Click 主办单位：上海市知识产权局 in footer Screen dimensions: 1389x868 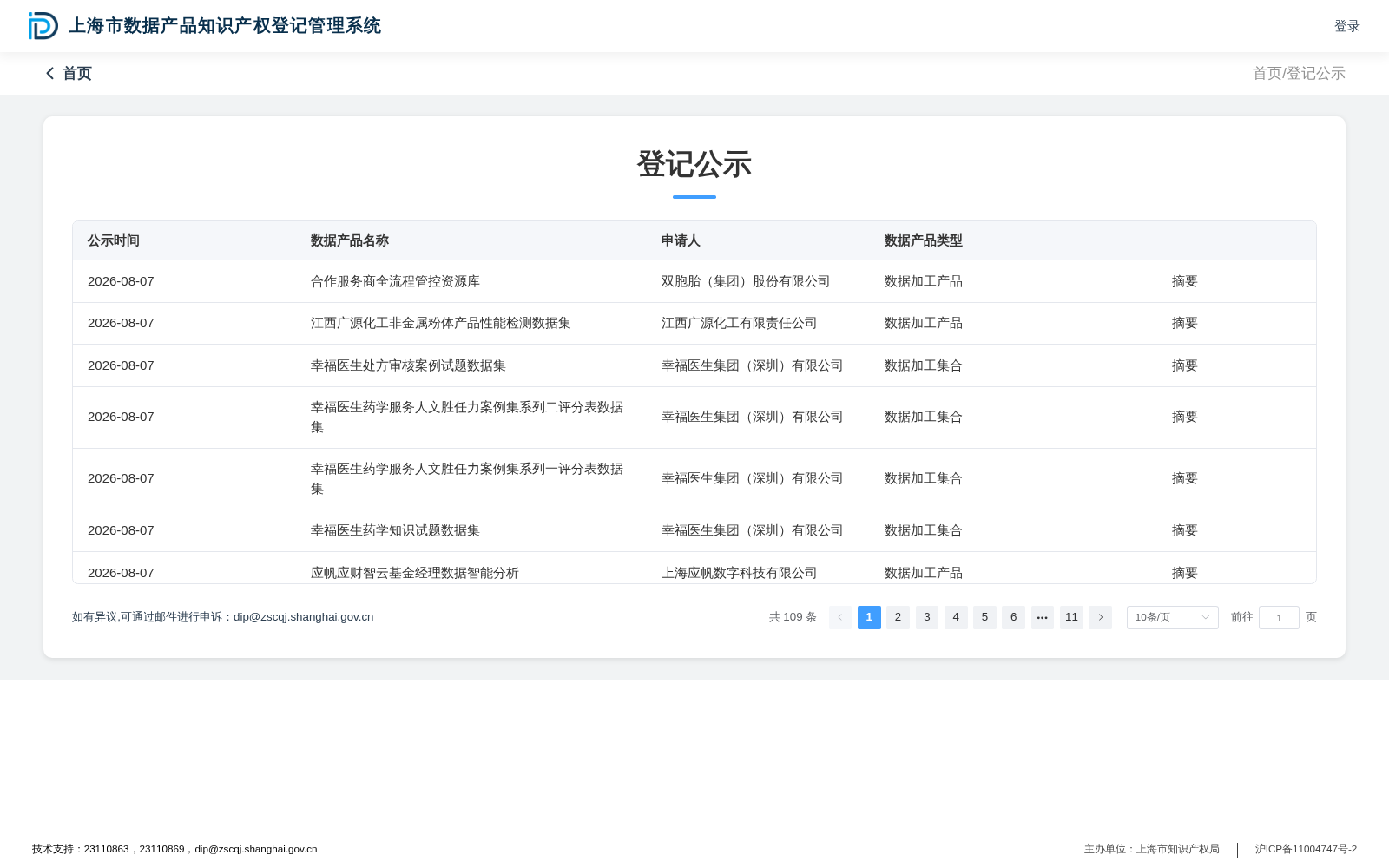click(1152, 849)
